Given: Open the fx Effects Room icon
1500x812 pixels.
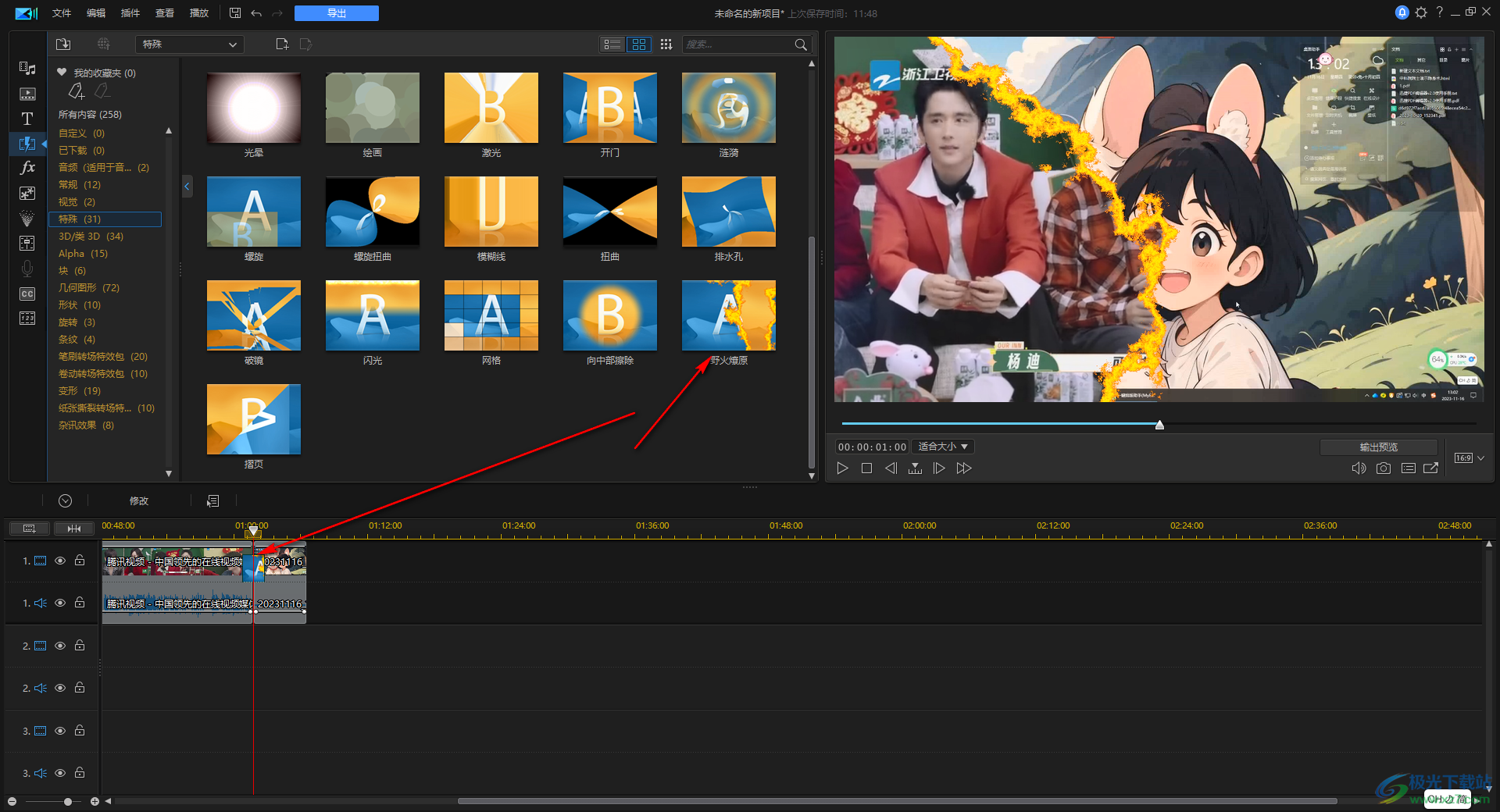Looking at the screenshot, I should click(27, 167).
